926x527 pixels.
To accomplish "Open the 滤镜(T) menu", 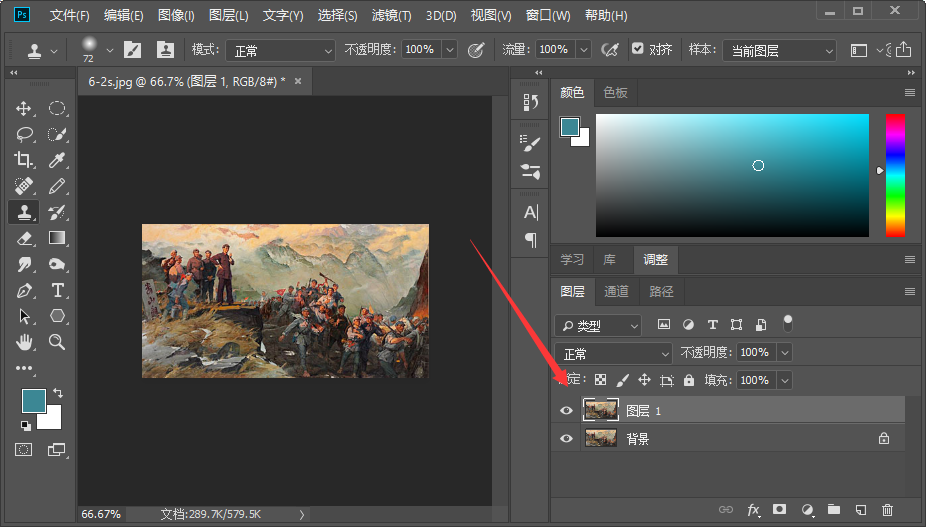I will point(392,15).
